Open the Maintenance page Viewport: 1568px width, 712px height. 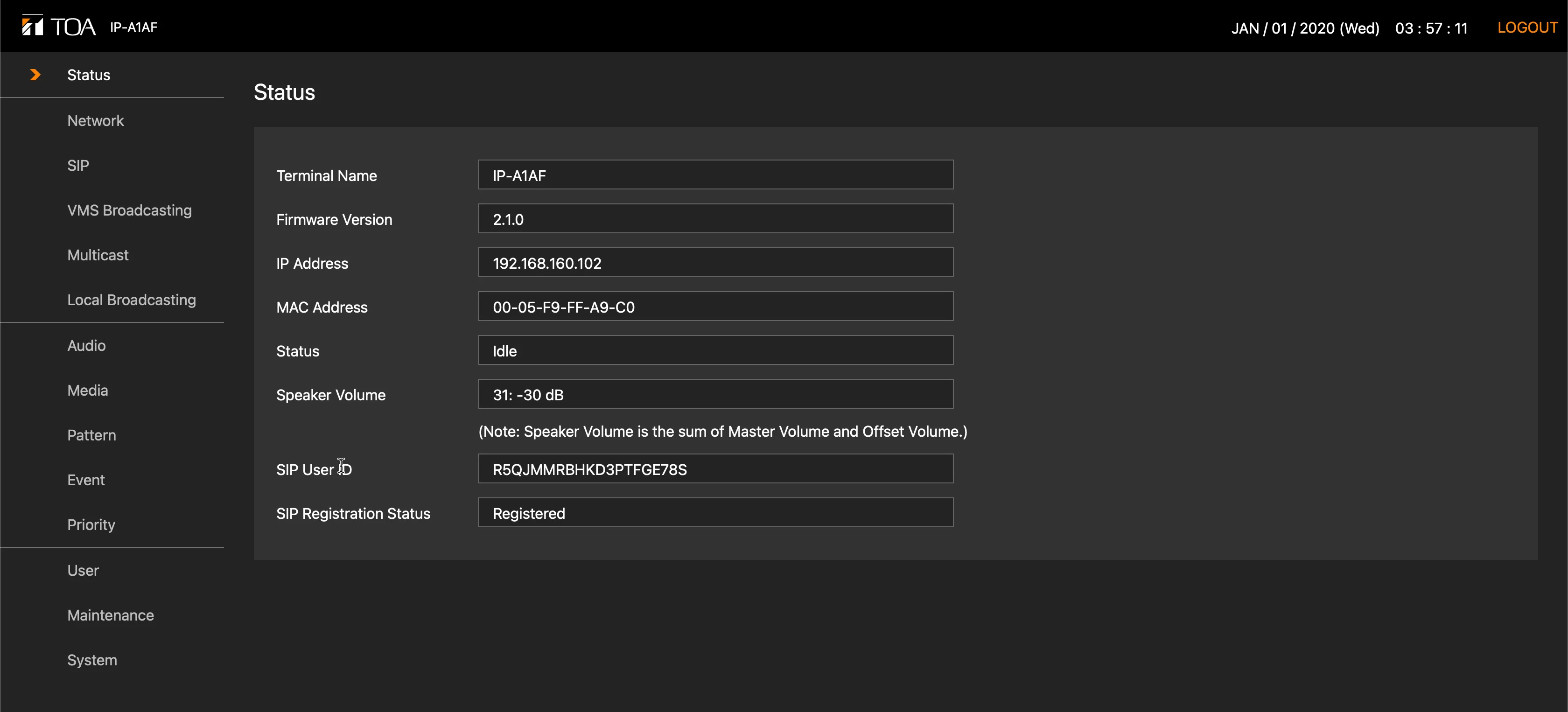pos(111,615)
